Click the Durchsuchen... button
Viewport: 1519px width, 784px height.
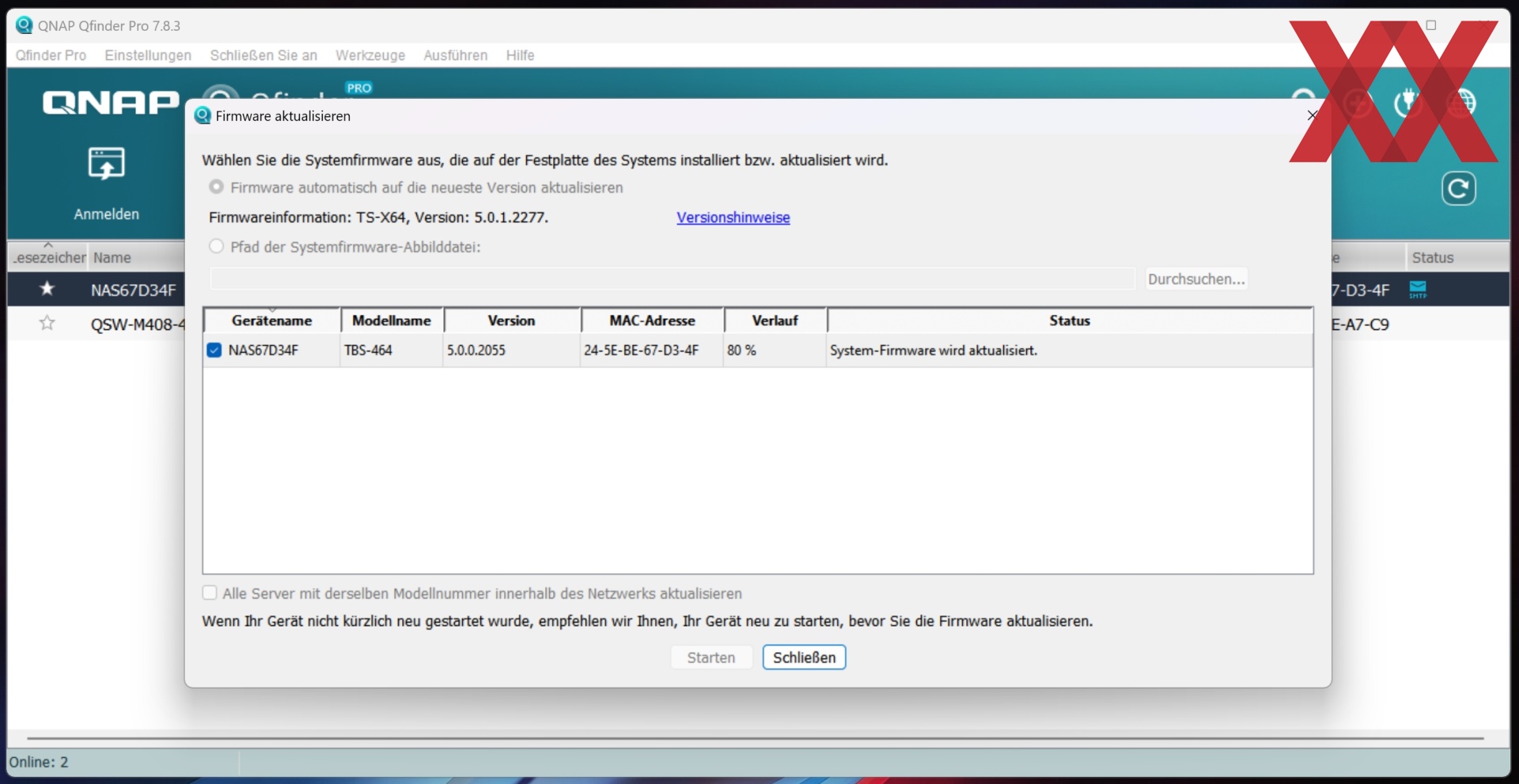1196,278
